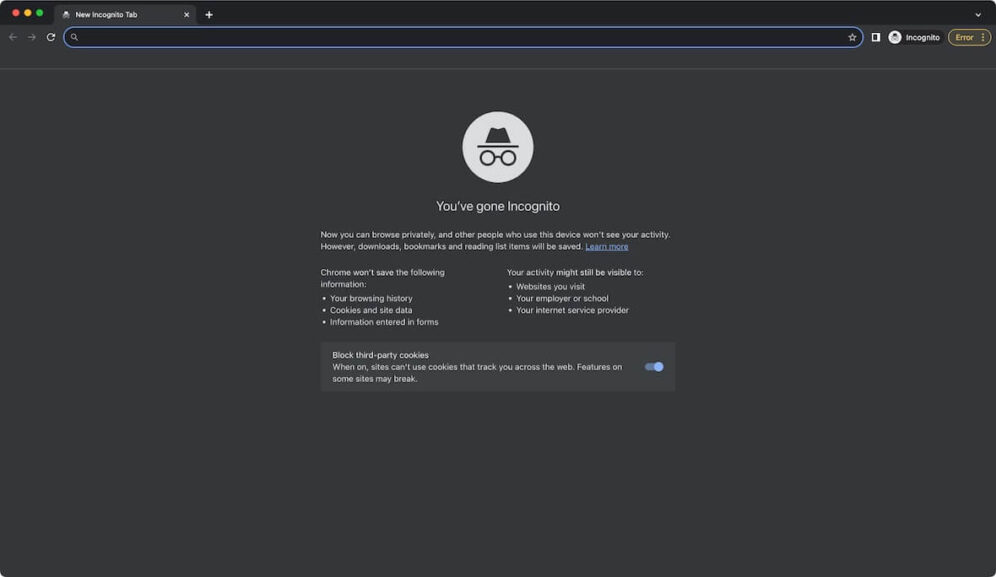Click the Error button
996x577 pixels.
(x=963, y=36)
